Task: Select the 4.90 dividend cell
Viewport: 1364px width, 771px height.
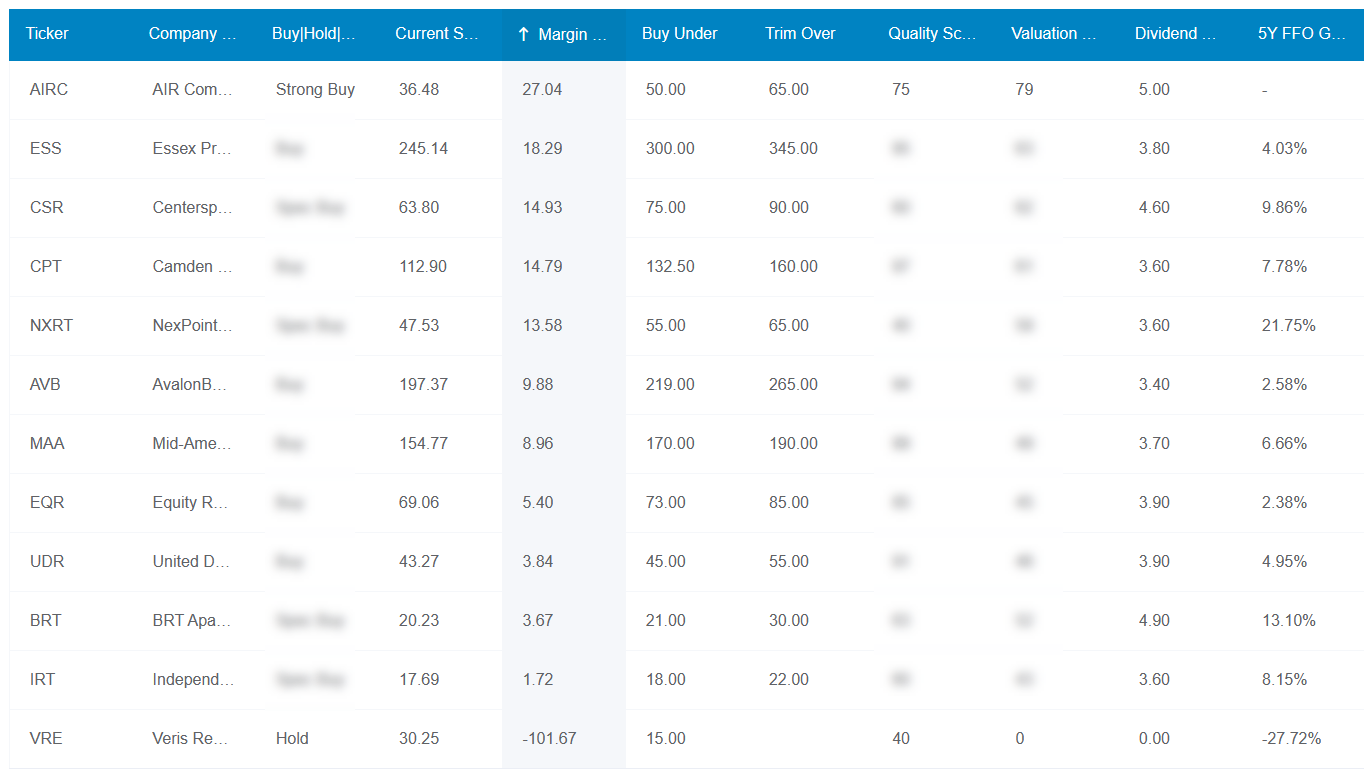Action: (1154, 621)
